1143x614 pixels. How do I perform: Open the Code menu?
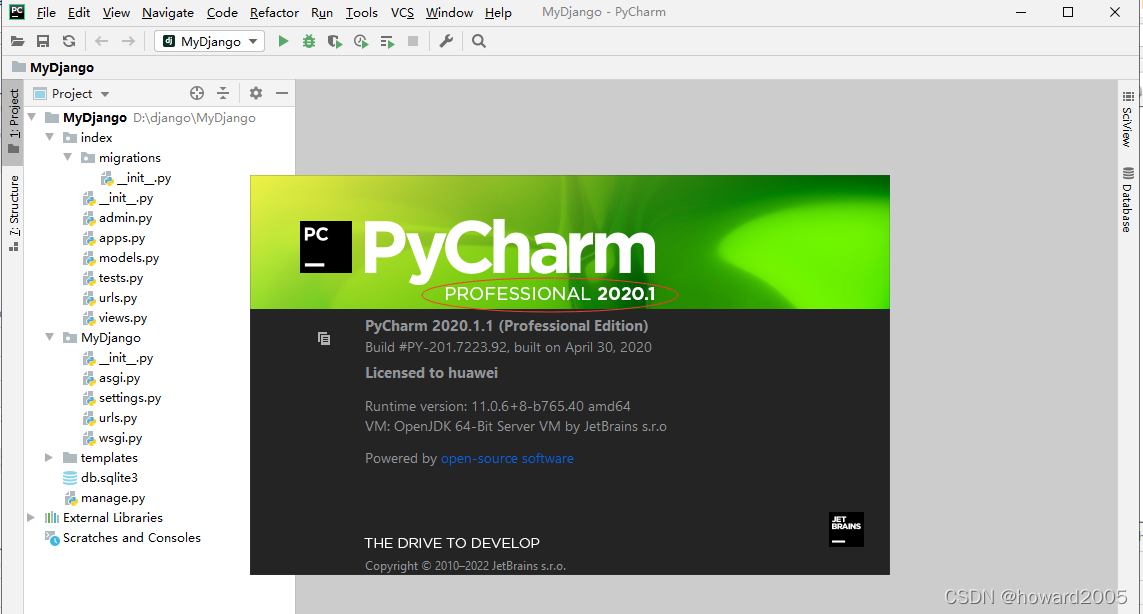pyautogui.click(x=222, y=12)
